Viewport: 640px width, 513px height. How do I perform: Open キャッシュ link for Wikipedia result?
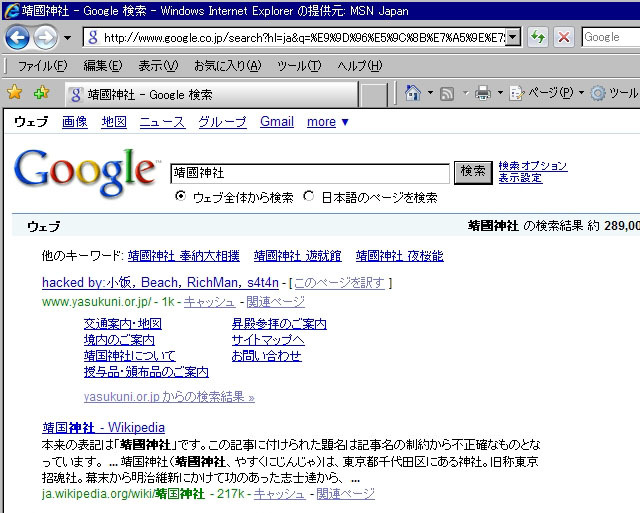[x=280, y=494]
